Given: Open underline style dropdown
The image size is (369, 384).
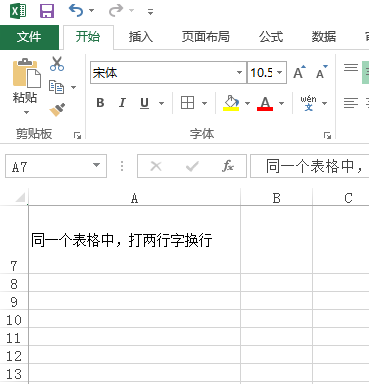Looking at the screenshot, I should click(161, 103).
